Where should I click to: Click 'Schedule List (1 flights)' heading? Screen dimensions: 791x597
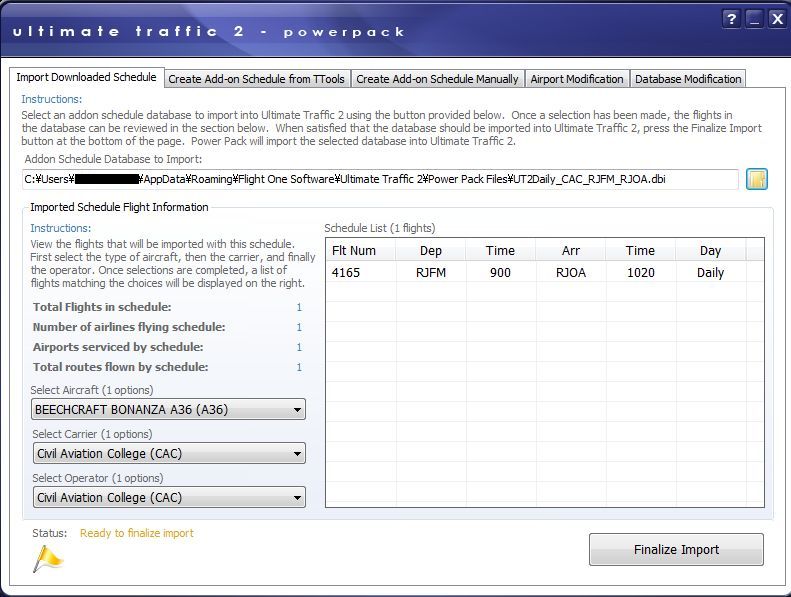379,228
